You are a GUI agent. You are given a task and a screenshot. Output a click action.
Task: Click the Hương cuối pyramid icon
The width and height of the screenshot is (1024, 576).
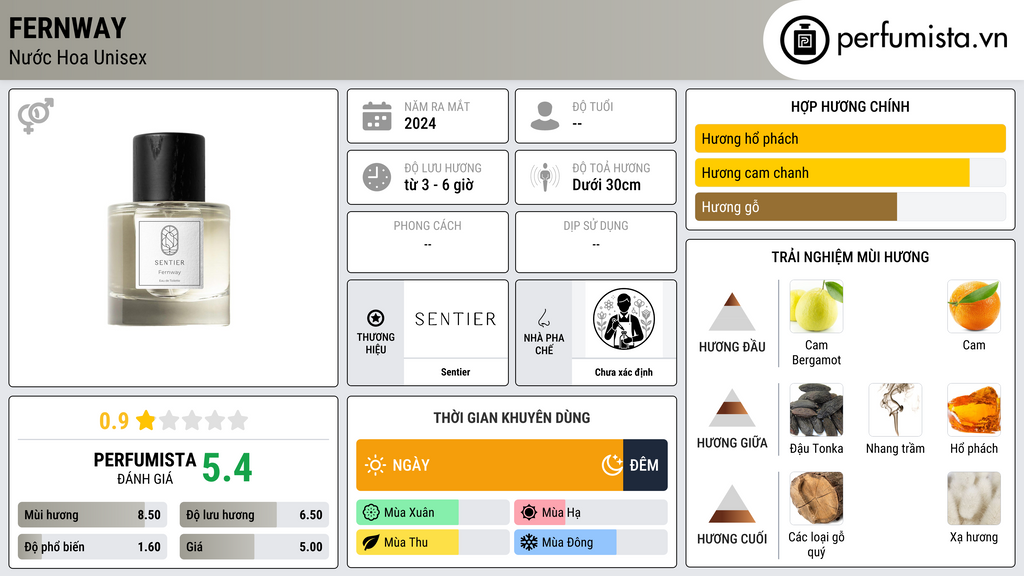[x=732, y=504]
